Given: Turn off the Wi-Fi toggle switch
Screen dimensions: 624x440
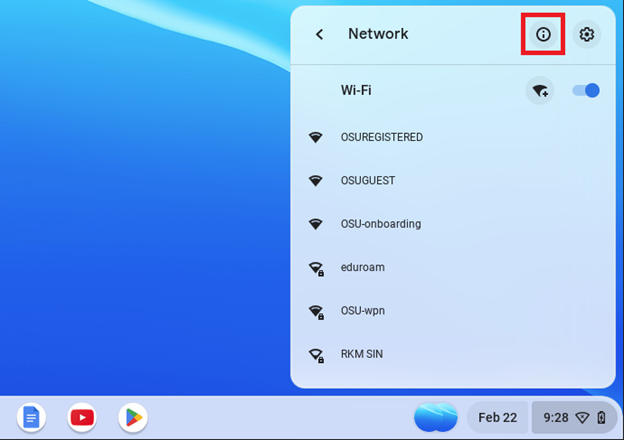Looking at the screenshot, I should coord(586,90).
